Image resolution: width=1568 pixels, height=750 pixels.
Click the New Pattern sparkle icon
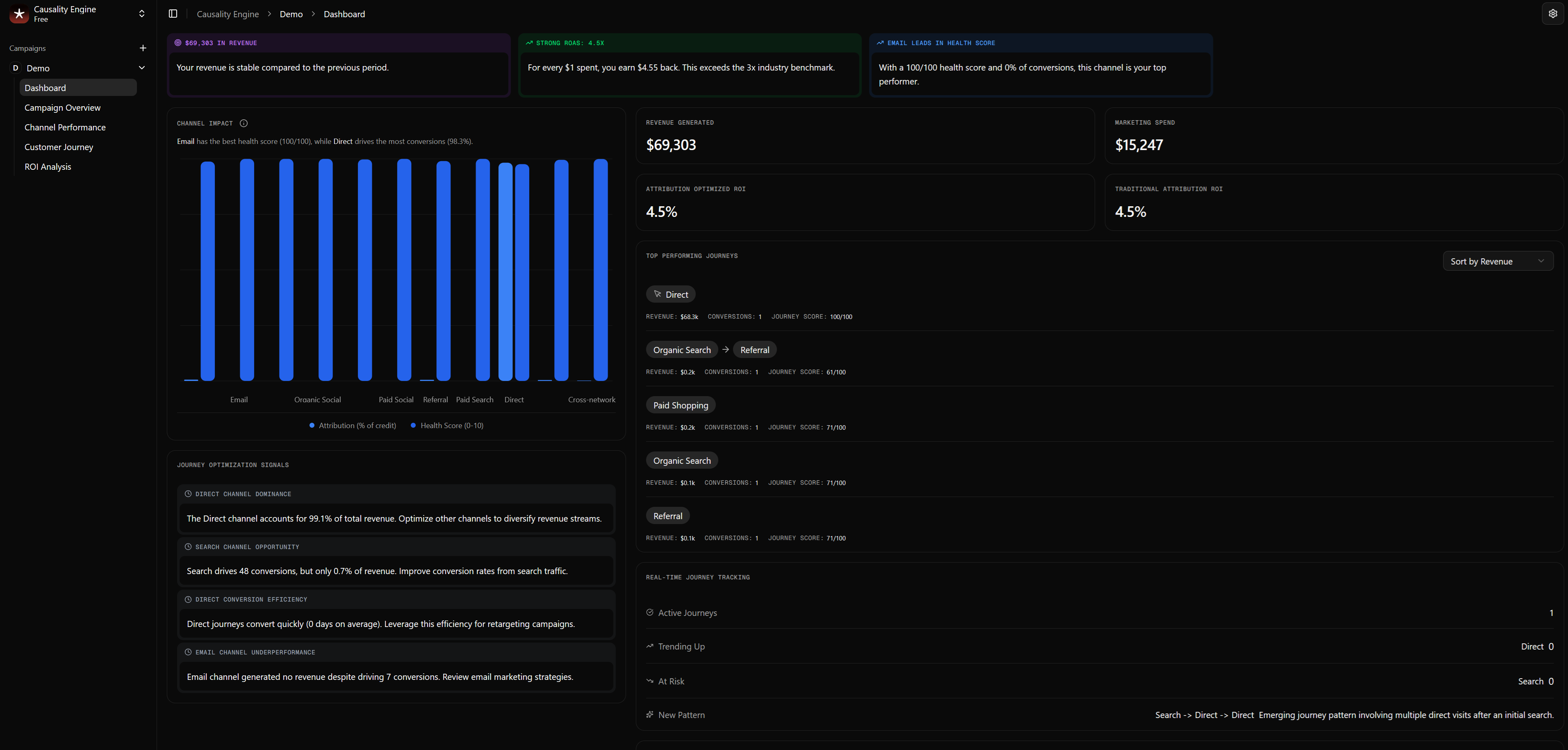click(x=649, y=715)
